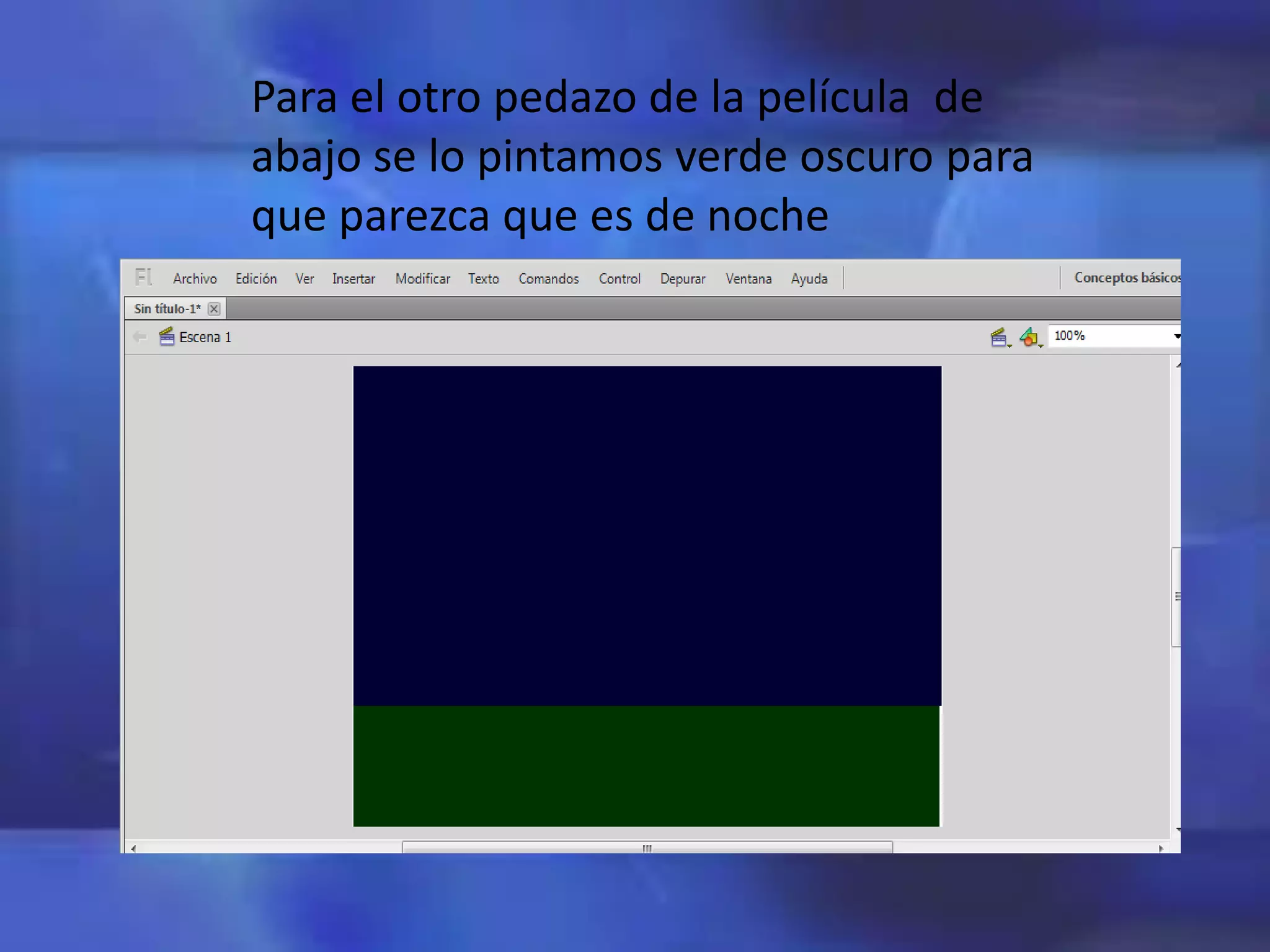The image size is (1270, 952).
Task: Open the Depurar menu
Action: click(683, 279)
